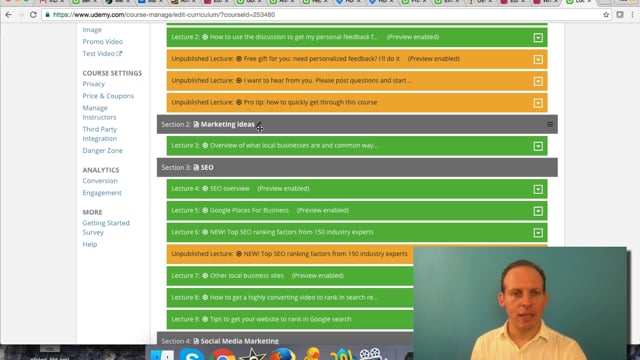Image resolution: width=640 pixels, height=360 pixels.
Task: Click the video icon on Lecture 2
Action: 205,37
